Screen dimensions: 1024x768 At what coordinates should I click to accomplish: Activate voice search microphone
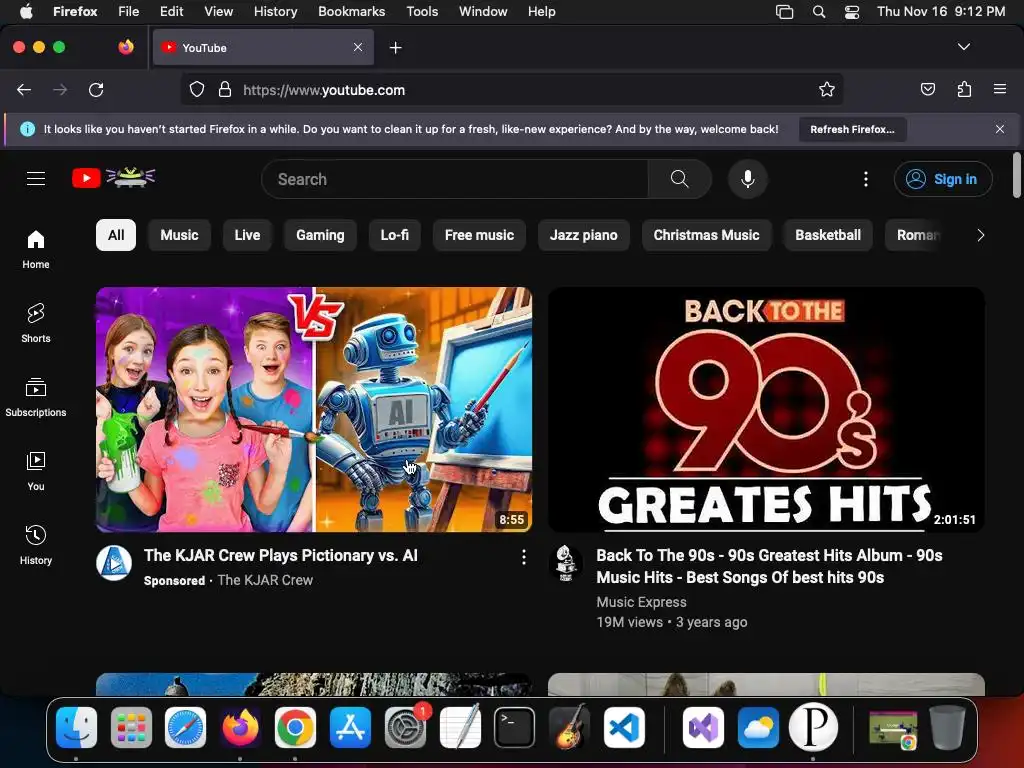coord(748,179)
